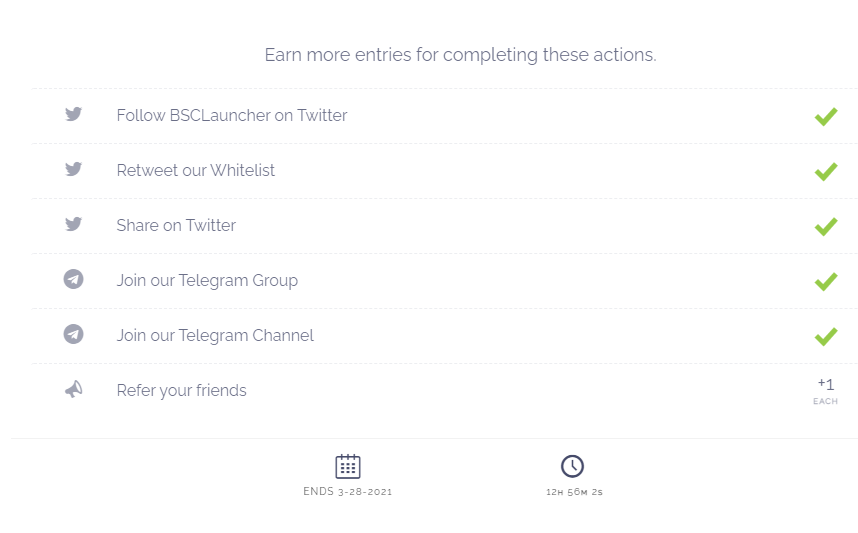Click Twitter icon beside Share on Twitter
The width and height of the screenshot is (858, 533).
pyautogui.click(x=73, y=225)
